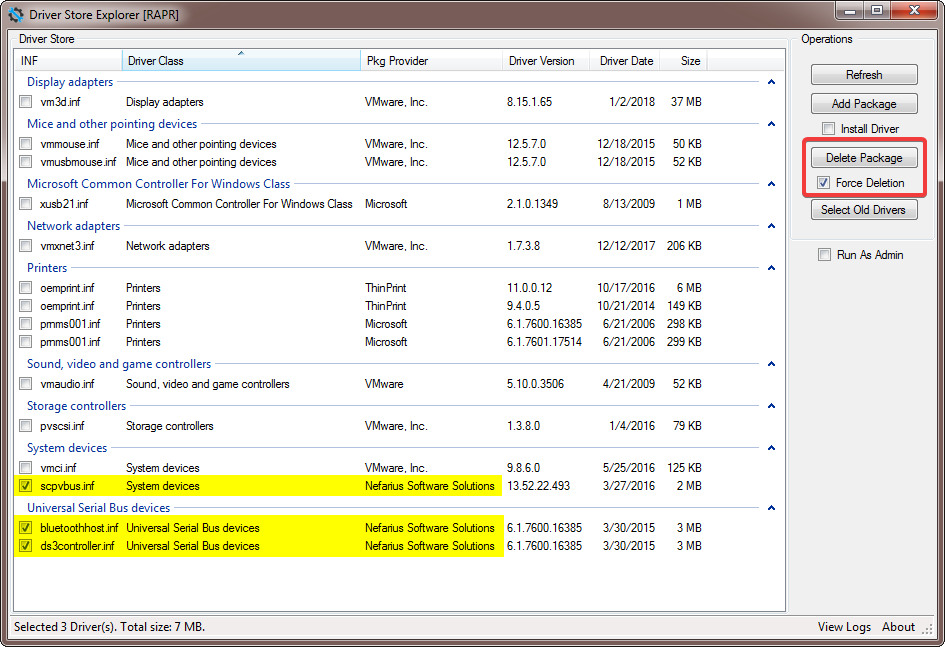Screen dimensions: 945x647
Task: Click driver date 8/13/2009
Action: pyautogui.click(x=629, y=204)
